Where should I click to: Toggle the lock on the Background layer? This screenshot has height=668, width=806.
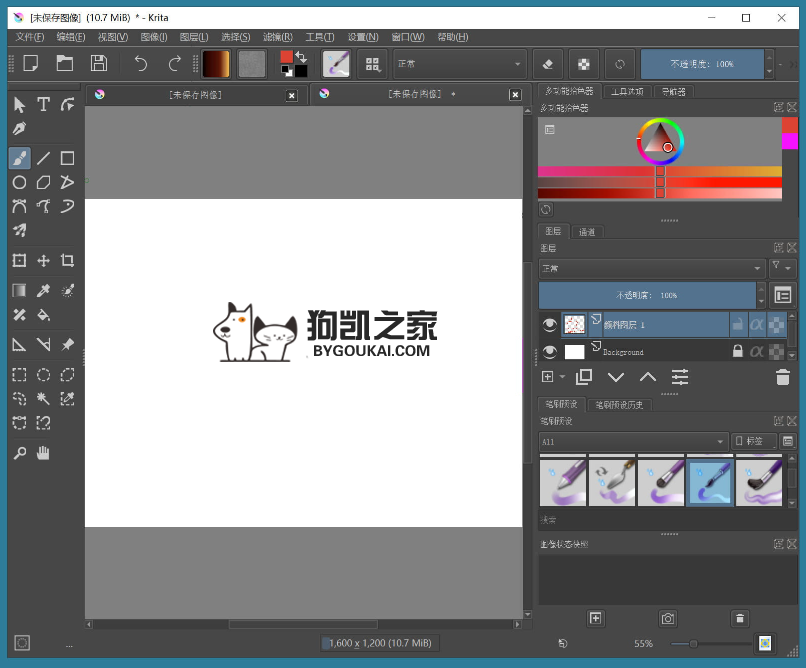pos(737,350)
